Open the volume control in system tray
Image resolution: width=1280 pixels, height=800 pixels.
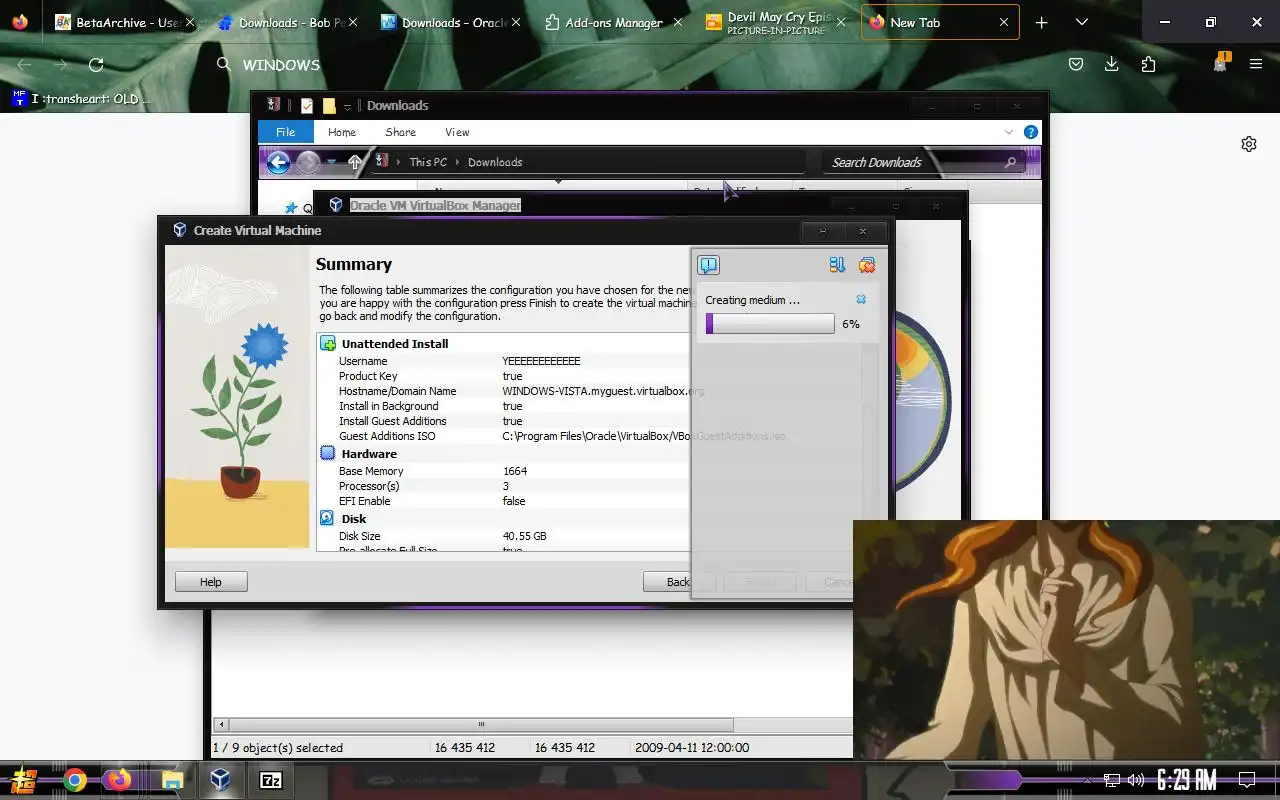click(x=1136, y=780)
